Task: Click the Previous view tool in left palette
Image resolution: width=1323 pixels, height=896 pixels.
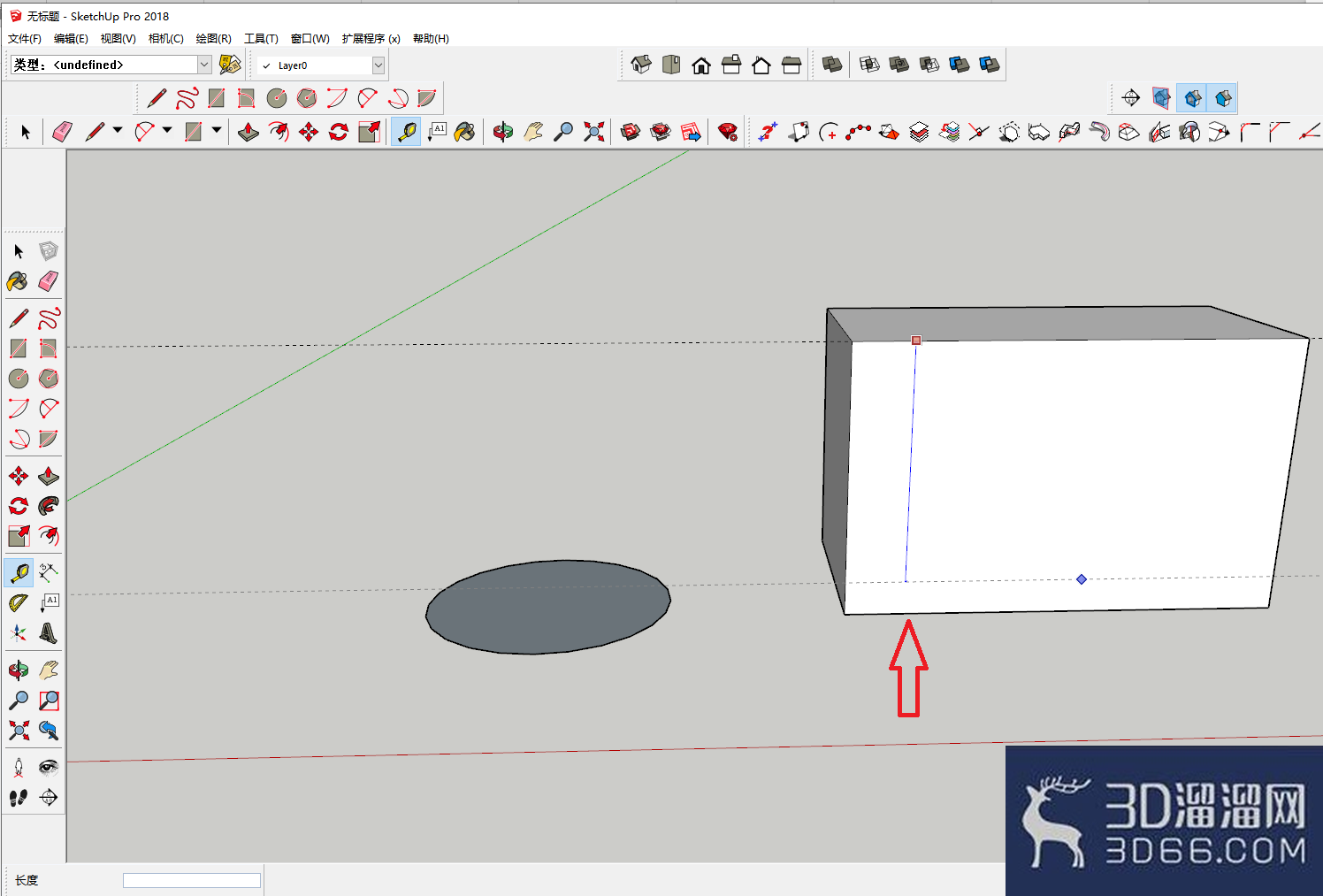Action: 49,731
